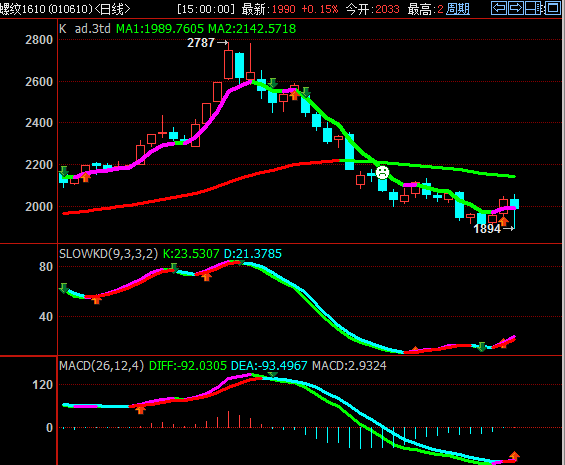Click the 2787 high price label

click(201, 43)
